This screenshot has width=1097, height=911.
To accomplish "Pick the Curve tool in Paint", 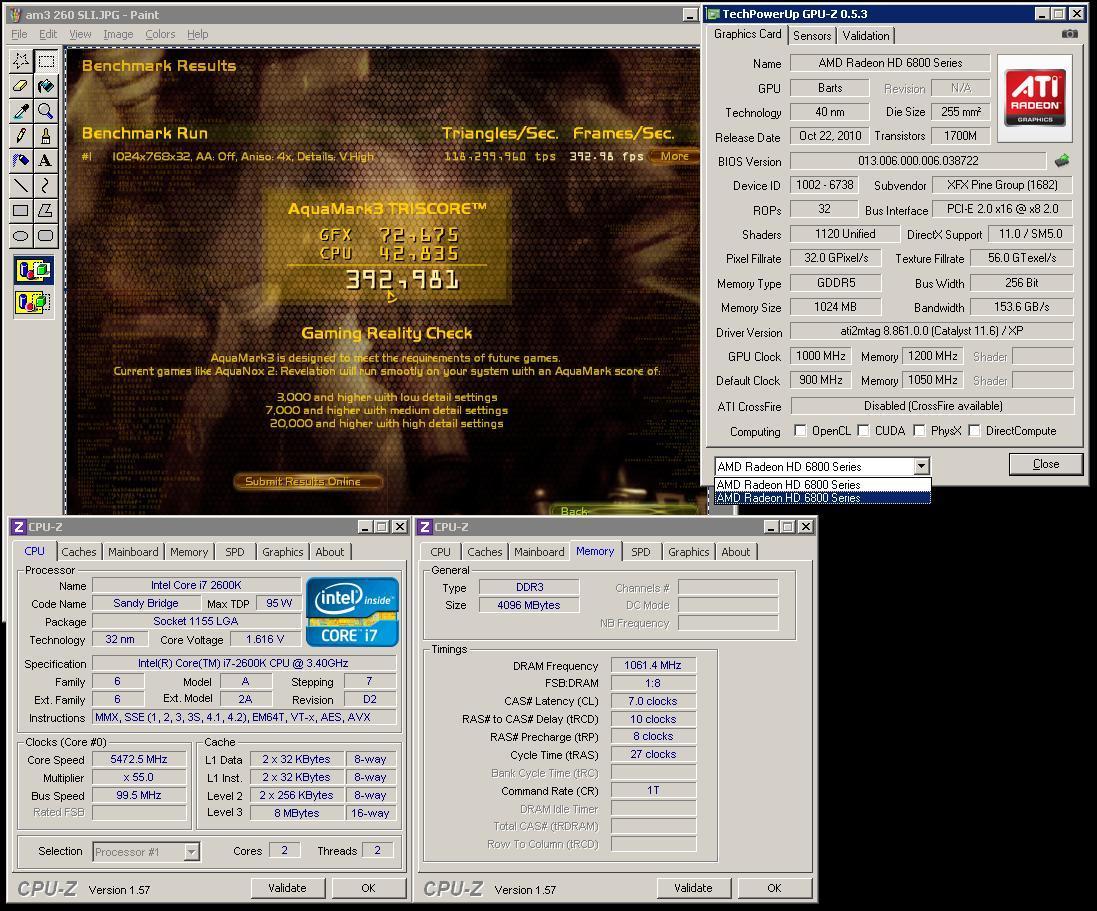I will (46, 185).
